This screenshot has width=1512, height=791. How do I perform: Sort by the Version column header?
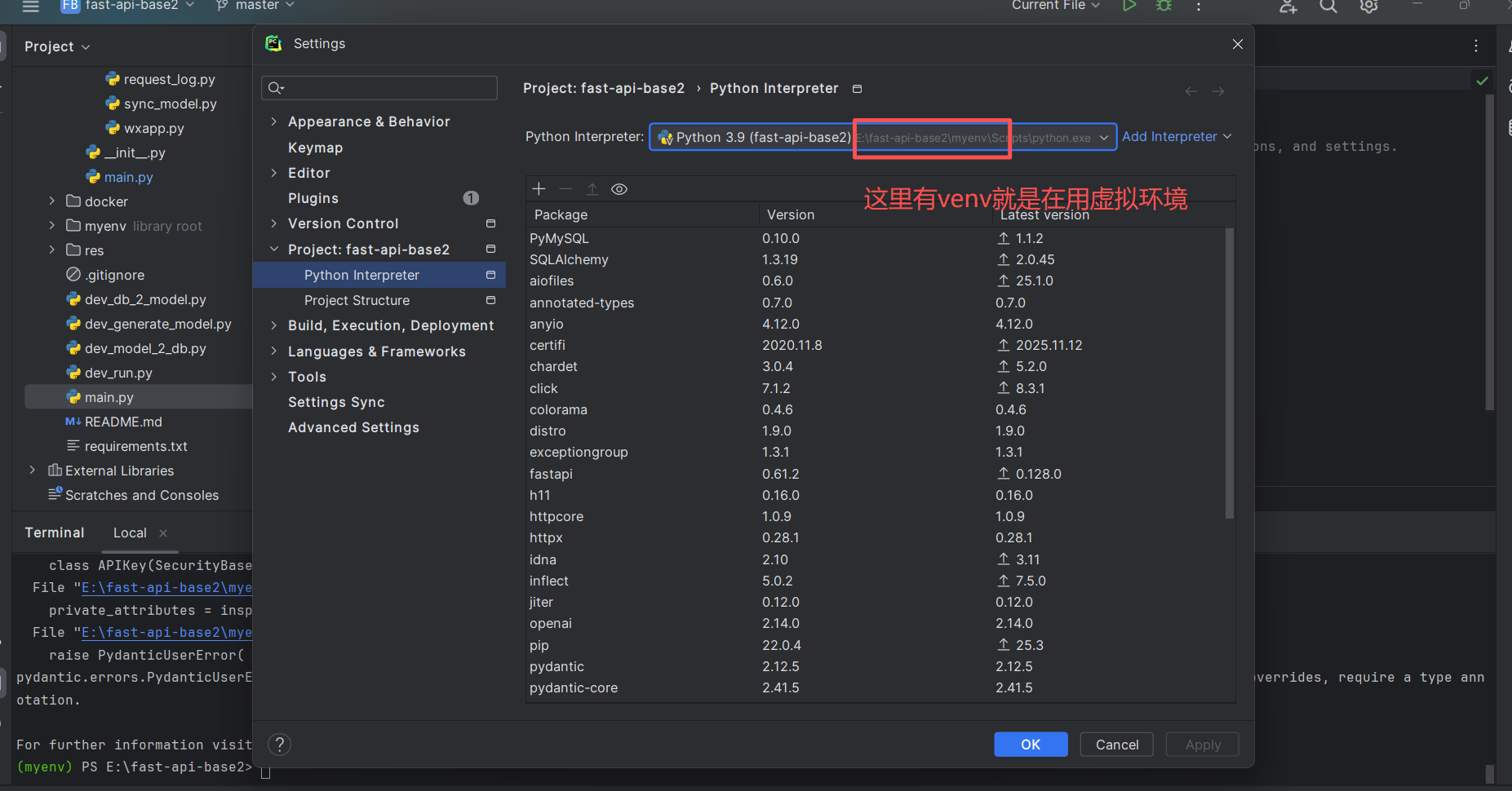(876, 214)
